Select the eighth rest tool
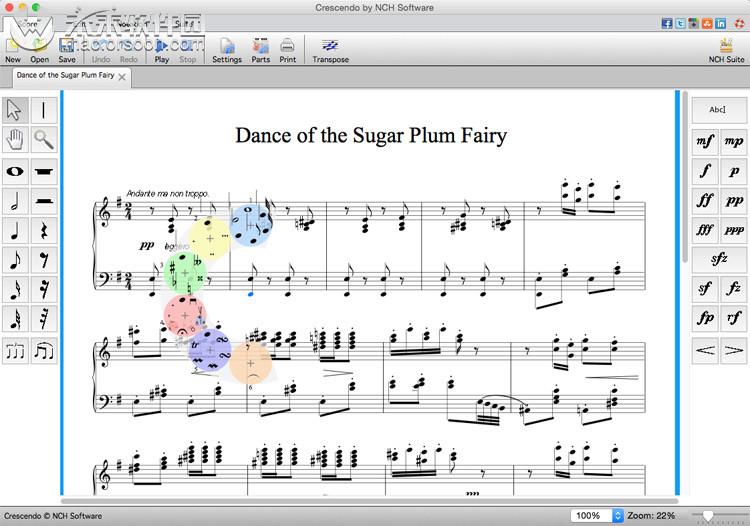750x526 pixels. (x=44, y=260)
